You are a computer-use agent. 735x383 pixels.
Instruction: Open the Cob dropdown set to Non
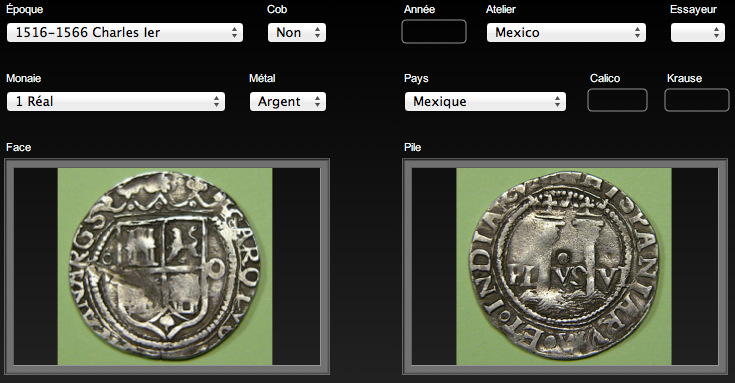[x=297, y=32]
